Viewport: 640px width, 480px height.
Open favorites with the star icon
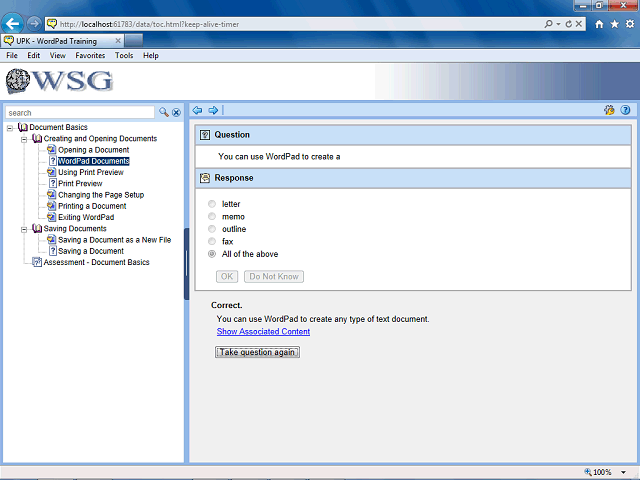615,24
